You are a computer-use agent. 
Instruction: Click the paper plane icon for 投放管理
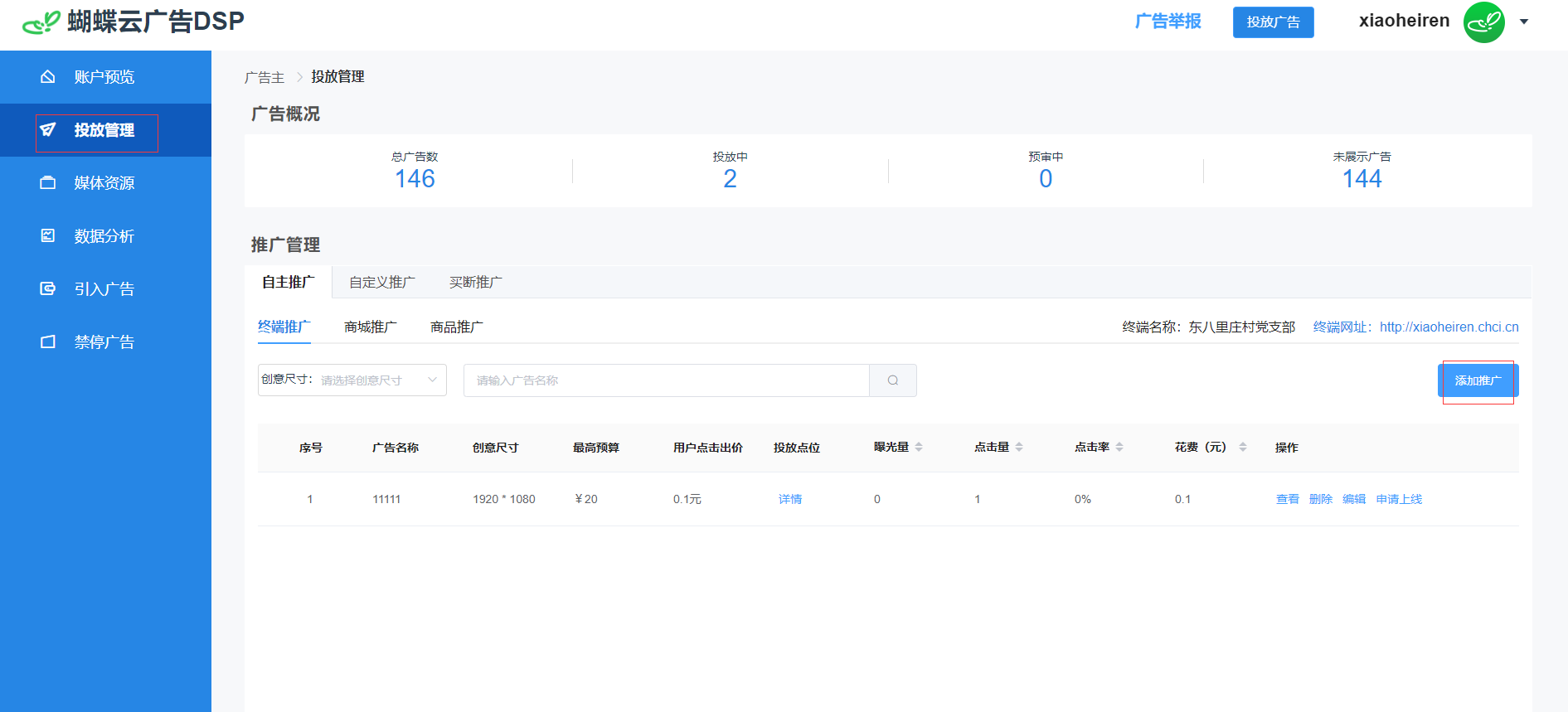click(48, 130)
